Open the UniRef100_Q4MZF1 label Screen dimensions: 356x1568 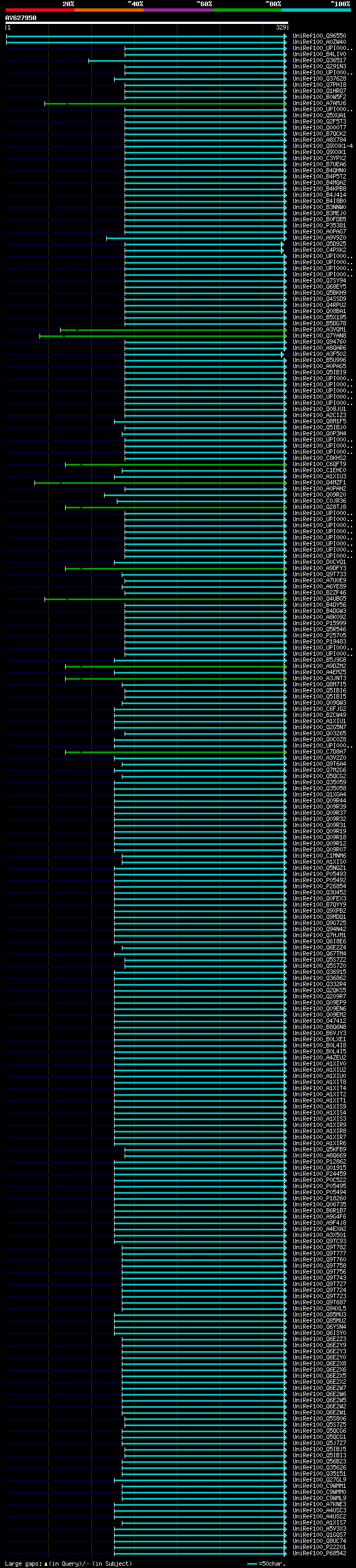pos(319,483)
